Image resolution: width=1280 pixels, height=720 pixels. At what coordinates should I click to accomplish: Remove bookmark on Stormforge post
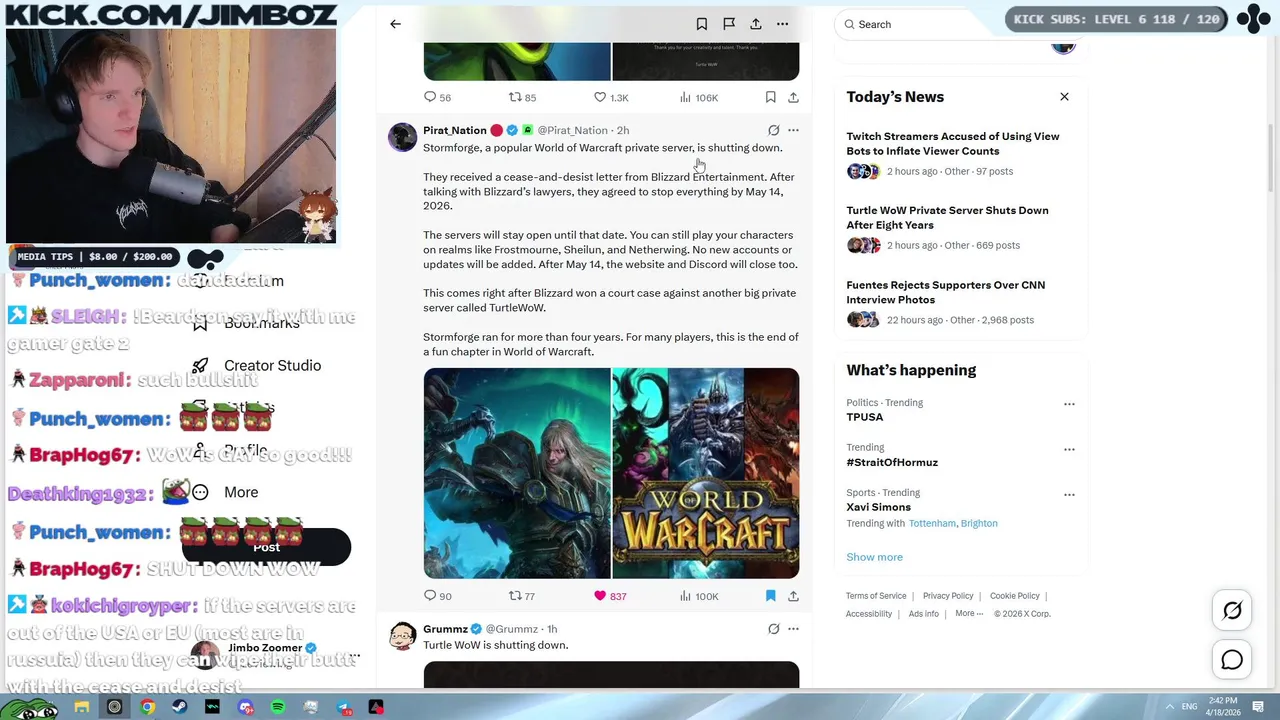[x=770, y=596]
